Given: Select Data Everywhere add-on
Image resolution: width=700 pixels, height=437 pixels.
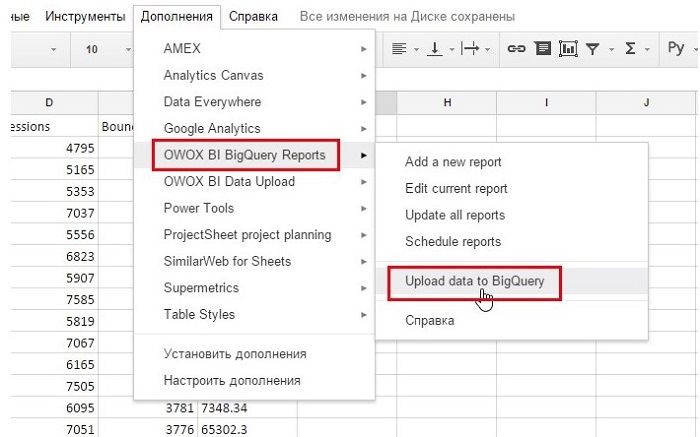Looking at the screenshot, I should point(254,101).
